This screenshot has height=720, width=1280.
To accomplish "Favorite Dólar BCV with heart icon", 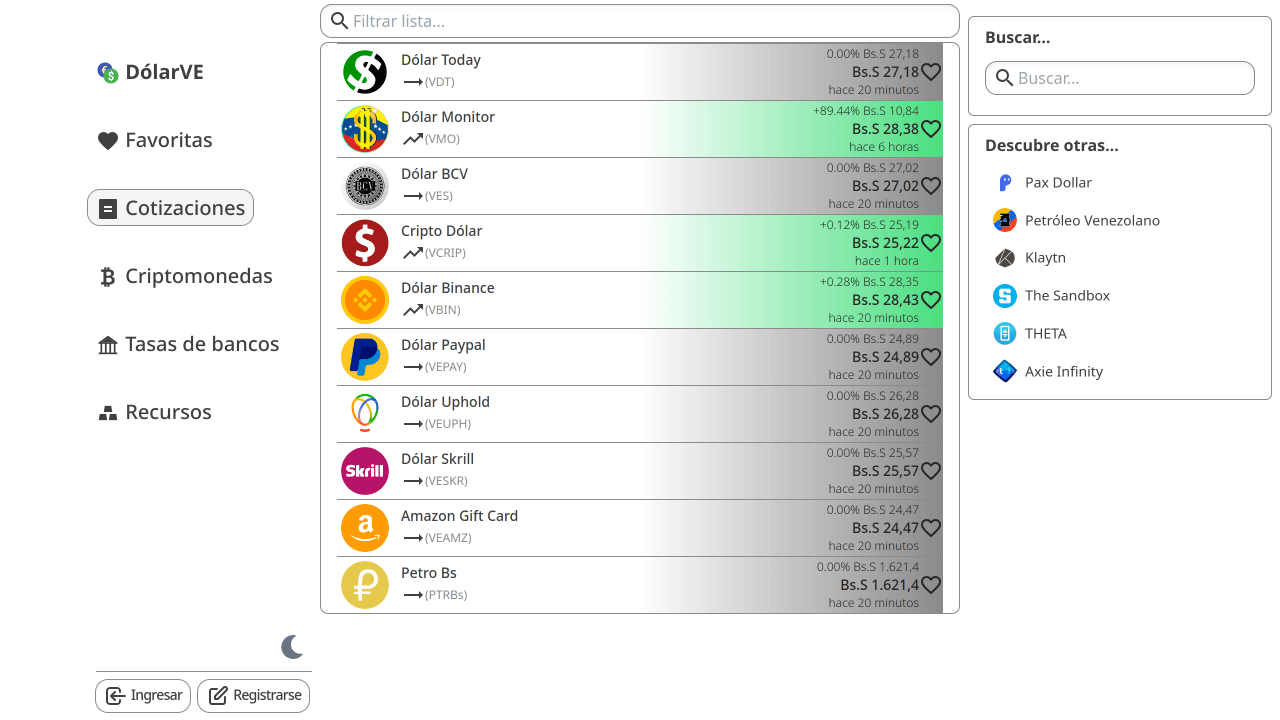I will coord(931,186).
